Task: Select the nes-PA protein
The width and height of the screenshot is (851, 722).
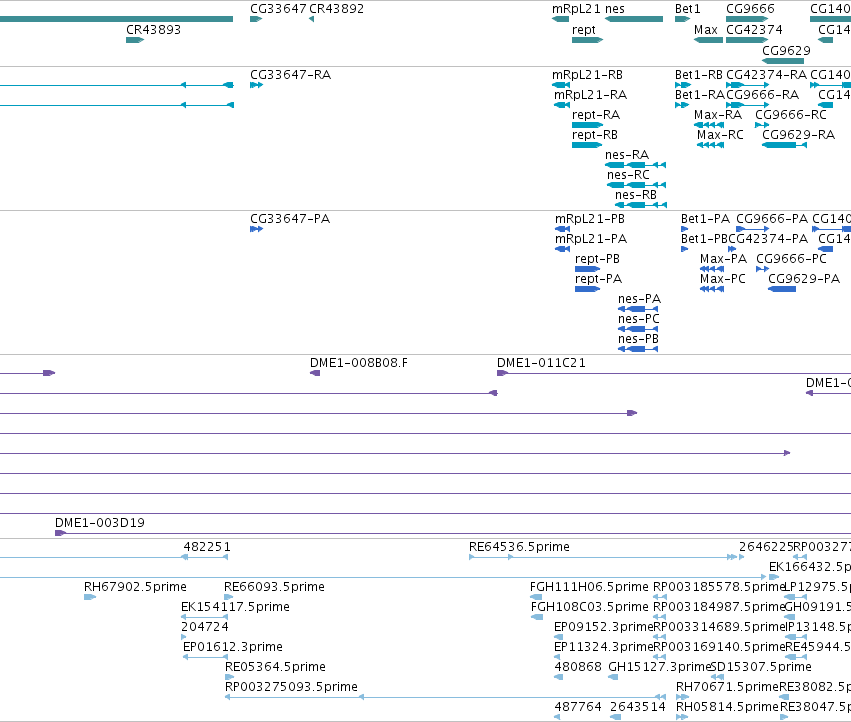Action: (639, 299)
